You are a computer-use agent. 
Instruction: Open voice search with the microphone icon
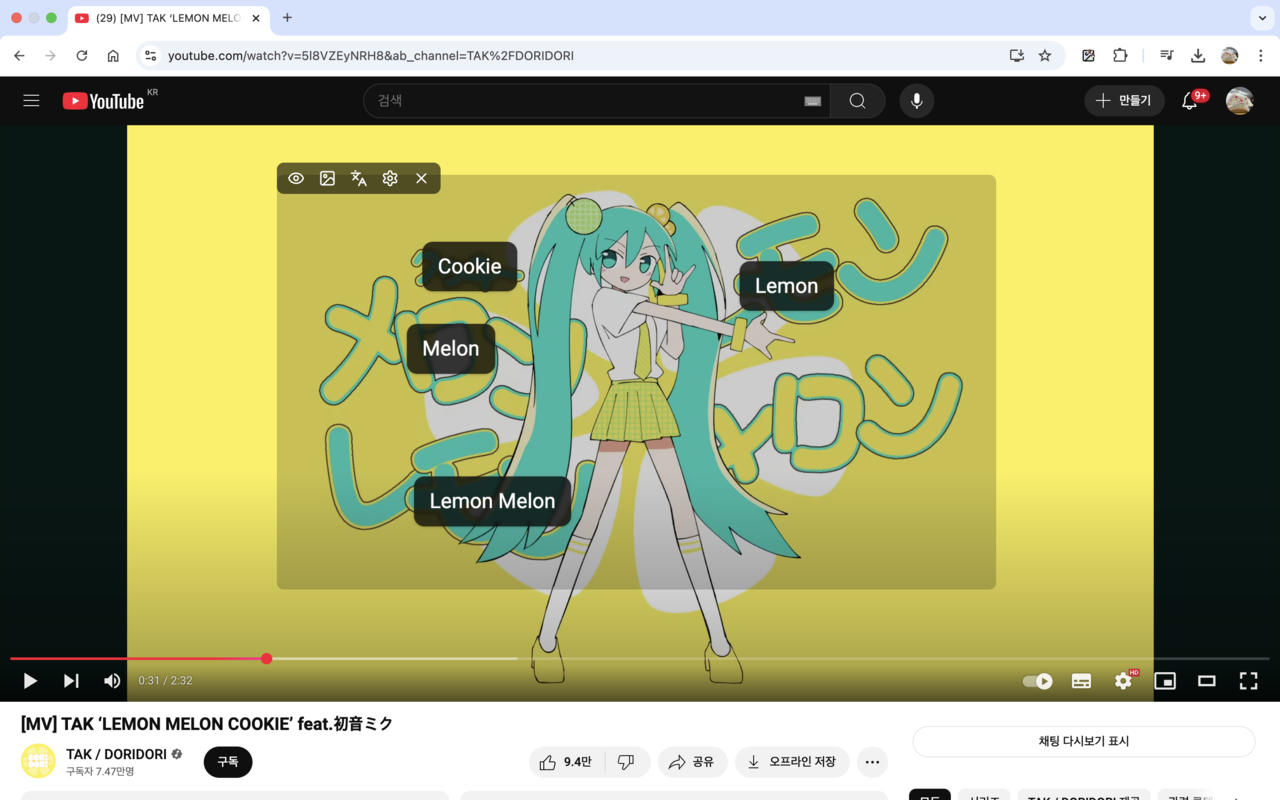tap(916, 100)
